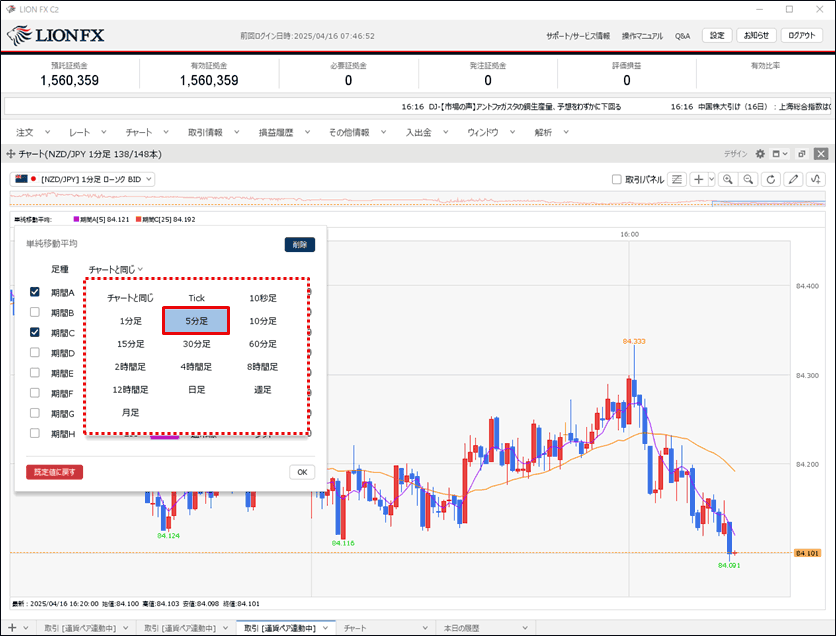Open the window layout dropdown in chart header
Viewport: 836px width, 636px height.
pyautogui.click(x=780, y=154)
